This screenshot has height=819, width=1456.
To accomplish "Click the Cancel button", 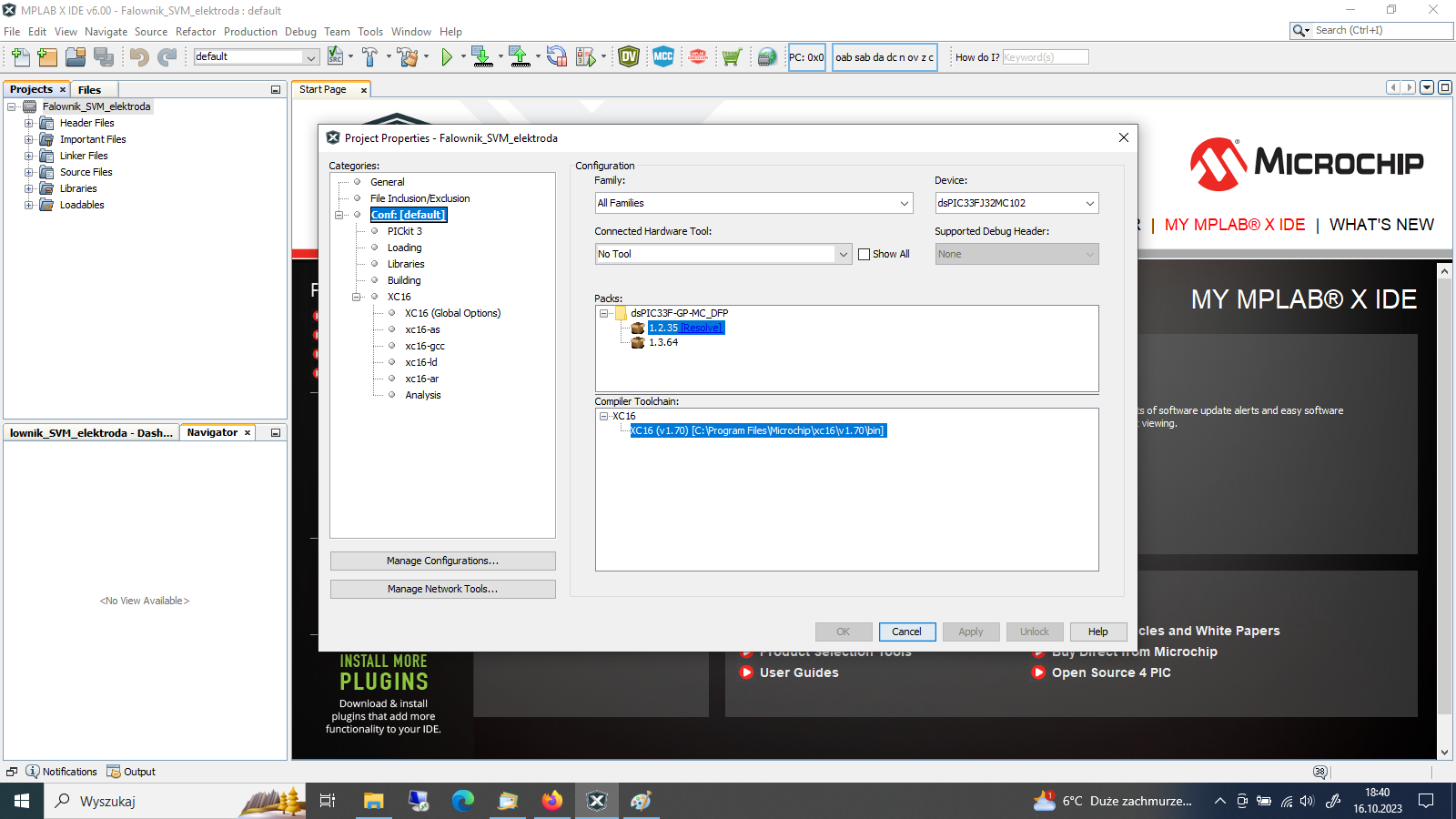I will point(906,632).
